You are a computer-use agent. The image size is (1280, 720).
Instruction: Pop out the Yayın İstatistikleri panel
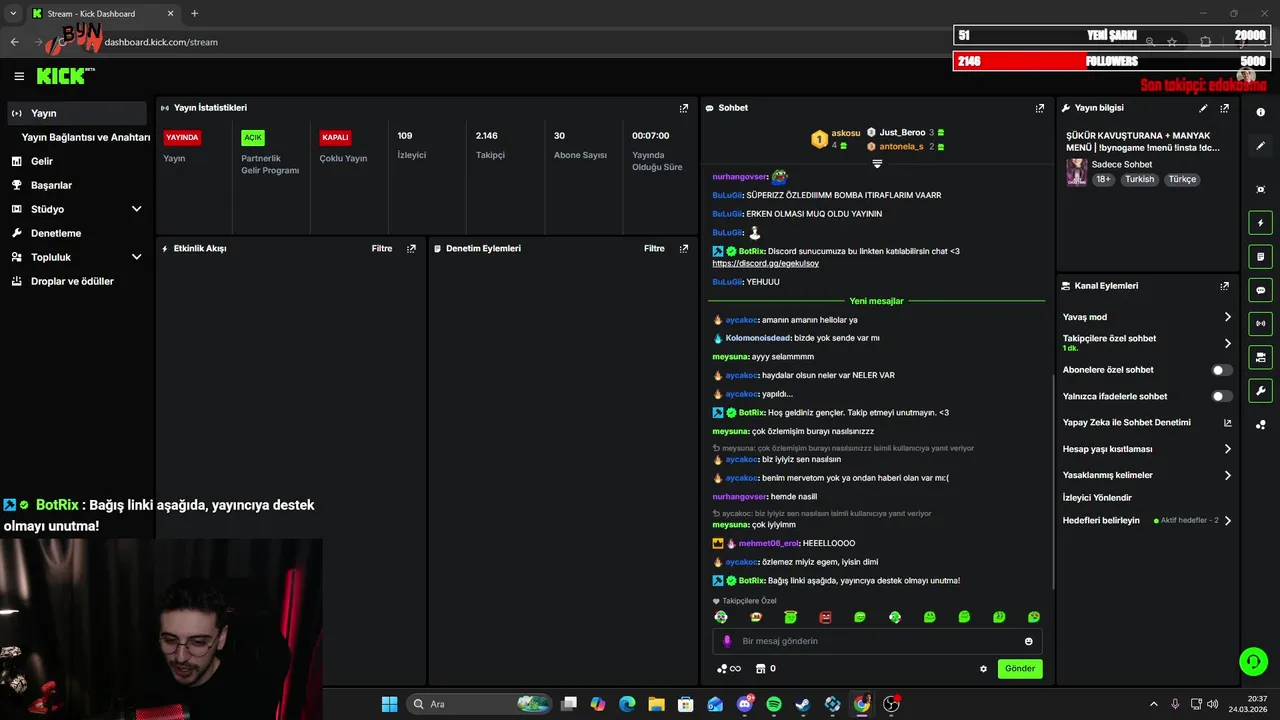684,108
